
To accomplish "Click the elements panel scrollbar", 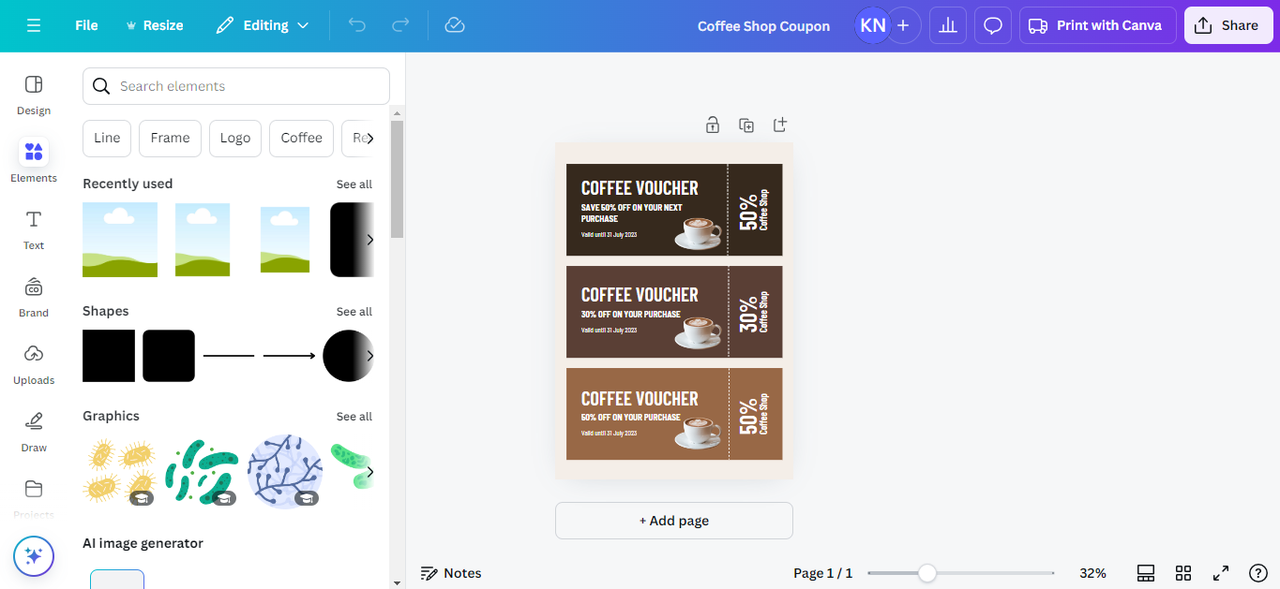I will [397, 180].
